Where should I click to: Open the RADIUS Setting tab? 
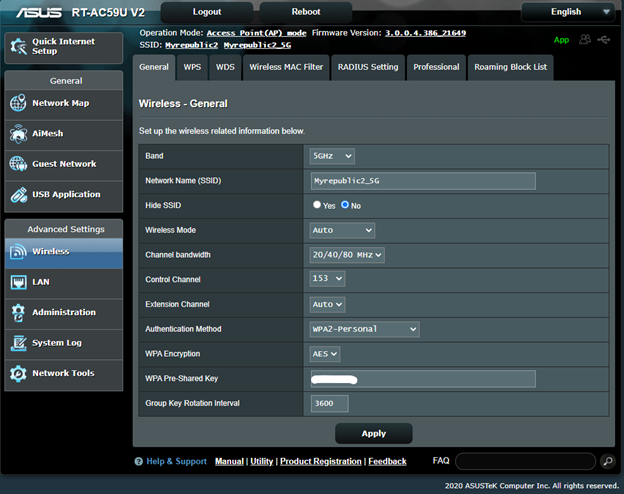(x=368, y=67)
